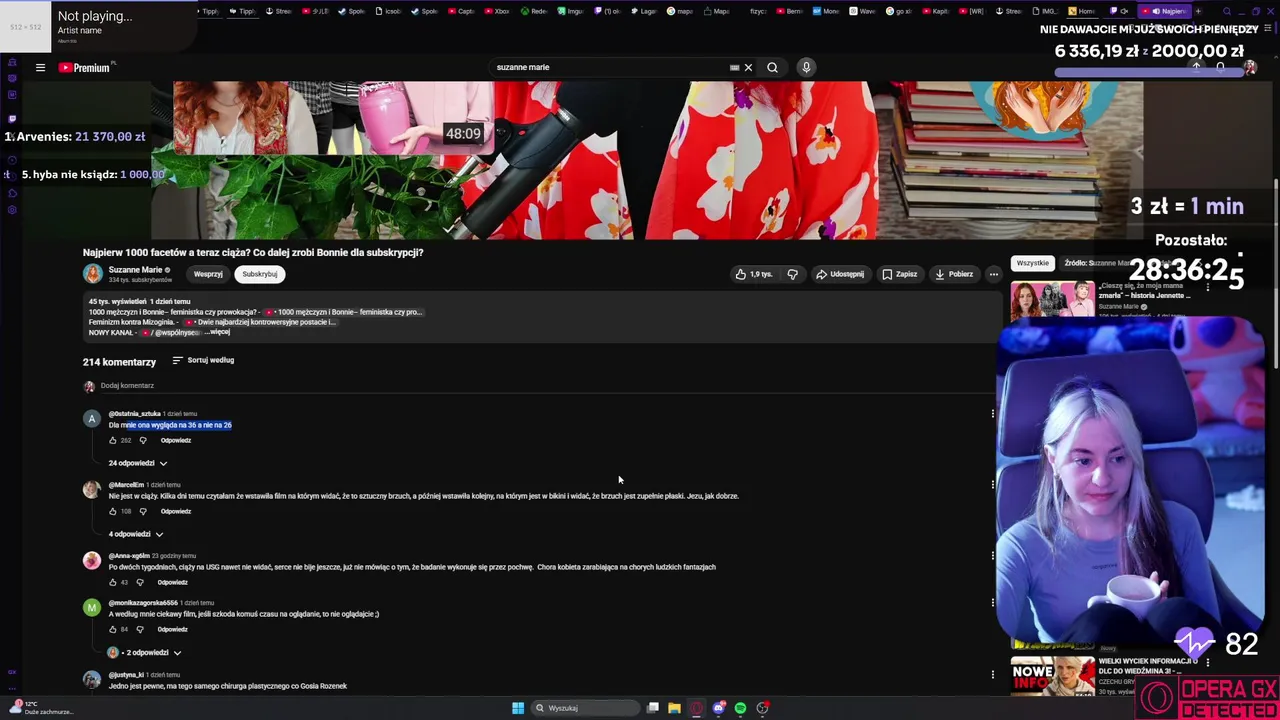Open the weather widget showing 12°C

(40, 708)
